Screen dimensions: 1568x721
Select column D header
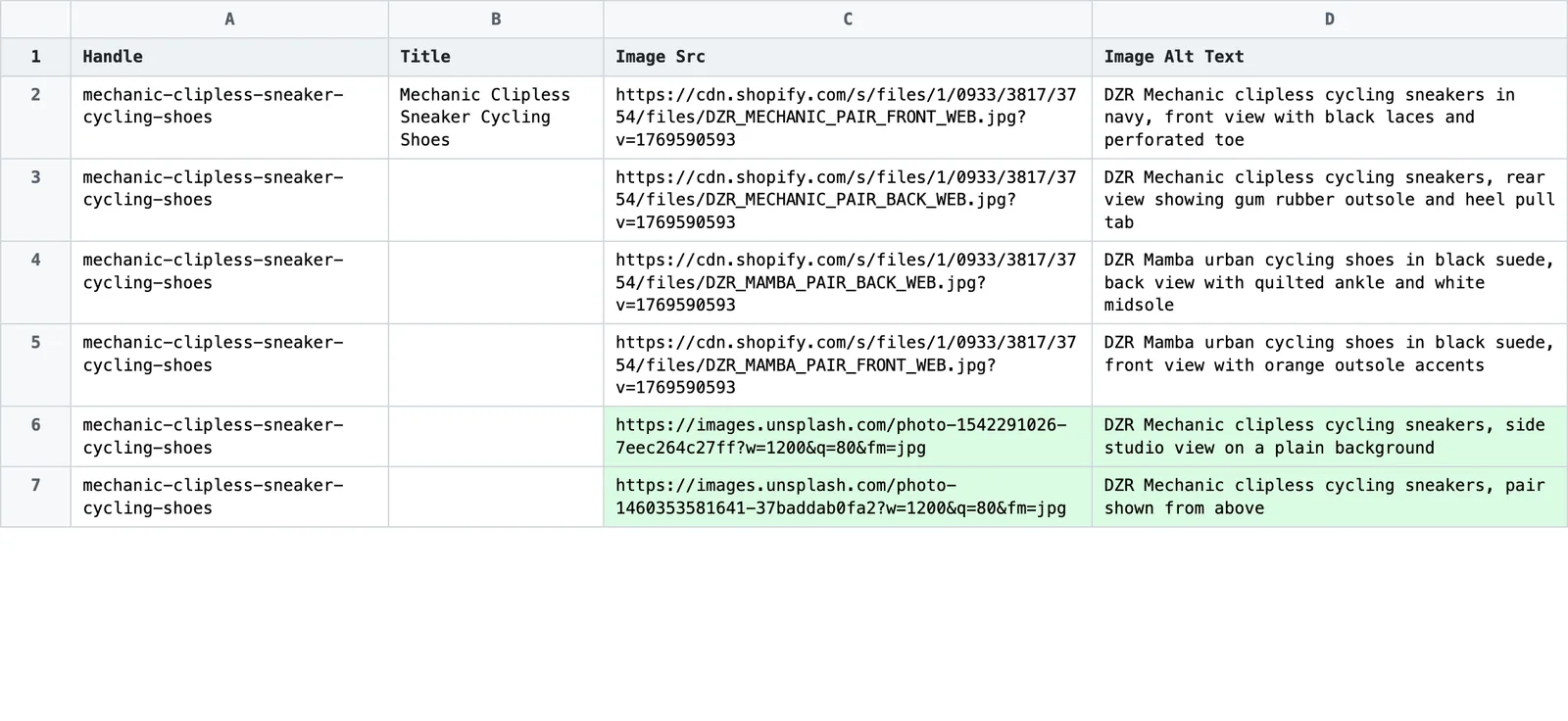point(1330,19)
